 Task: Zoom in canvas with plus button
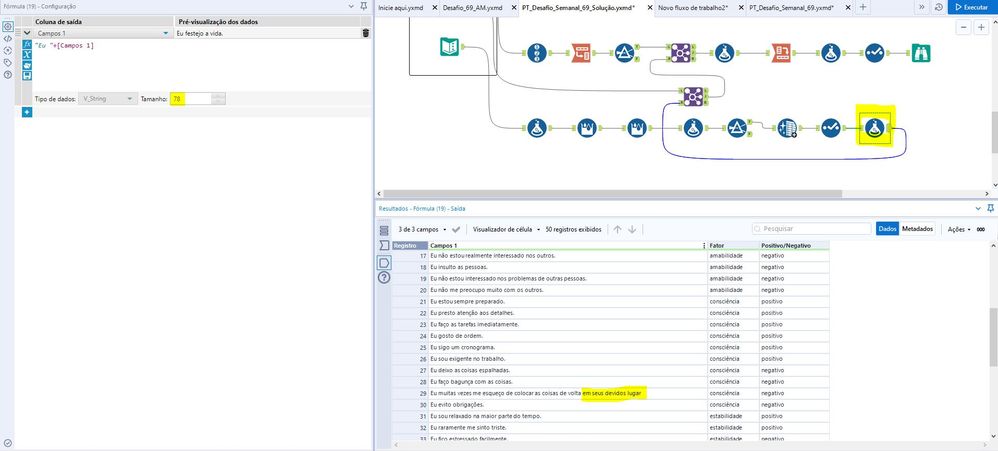point(982,27)
